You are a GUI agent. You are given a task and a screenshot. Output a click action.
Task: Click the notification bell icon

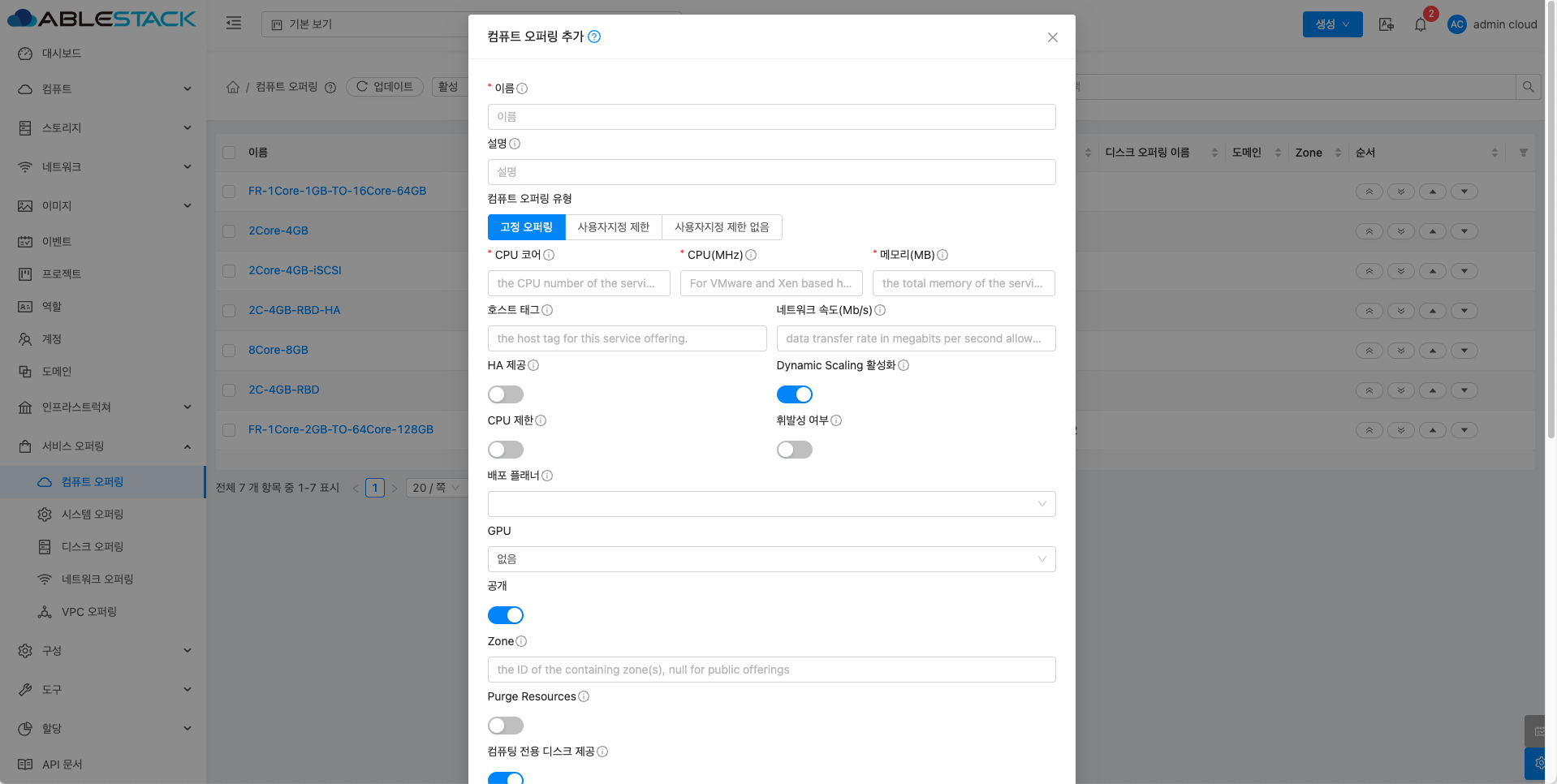click(x=1420, y=24)
